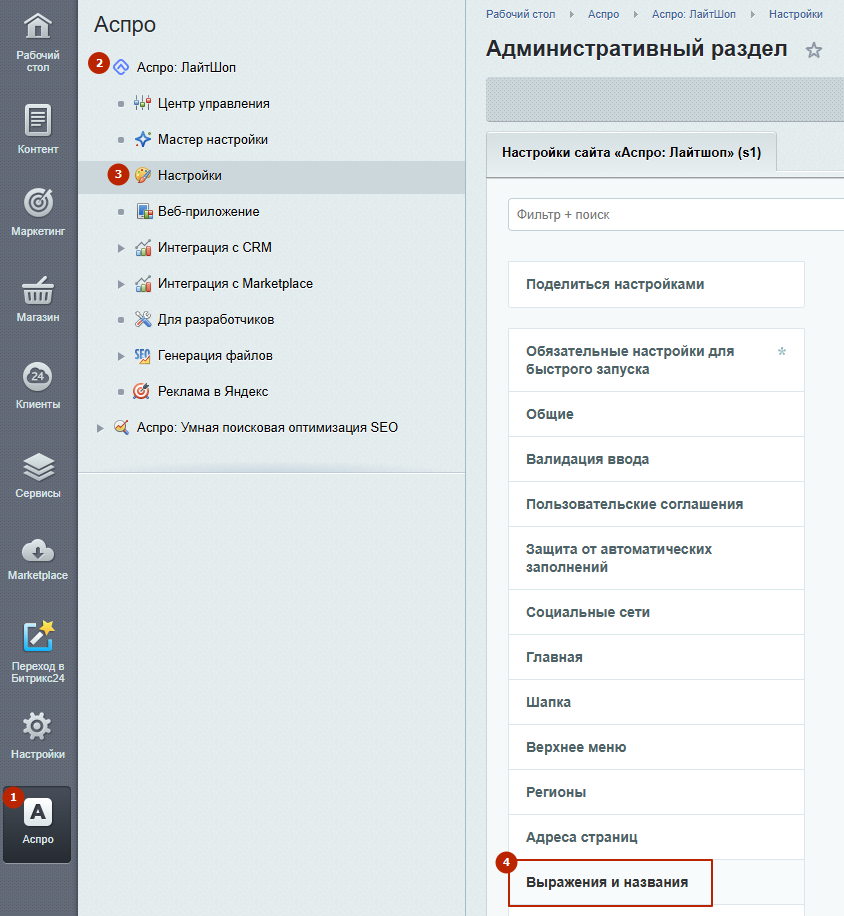Select the Общие settings section
This screenshot has height=916, width=844.
pyautogui.click(x=656, y=414)
